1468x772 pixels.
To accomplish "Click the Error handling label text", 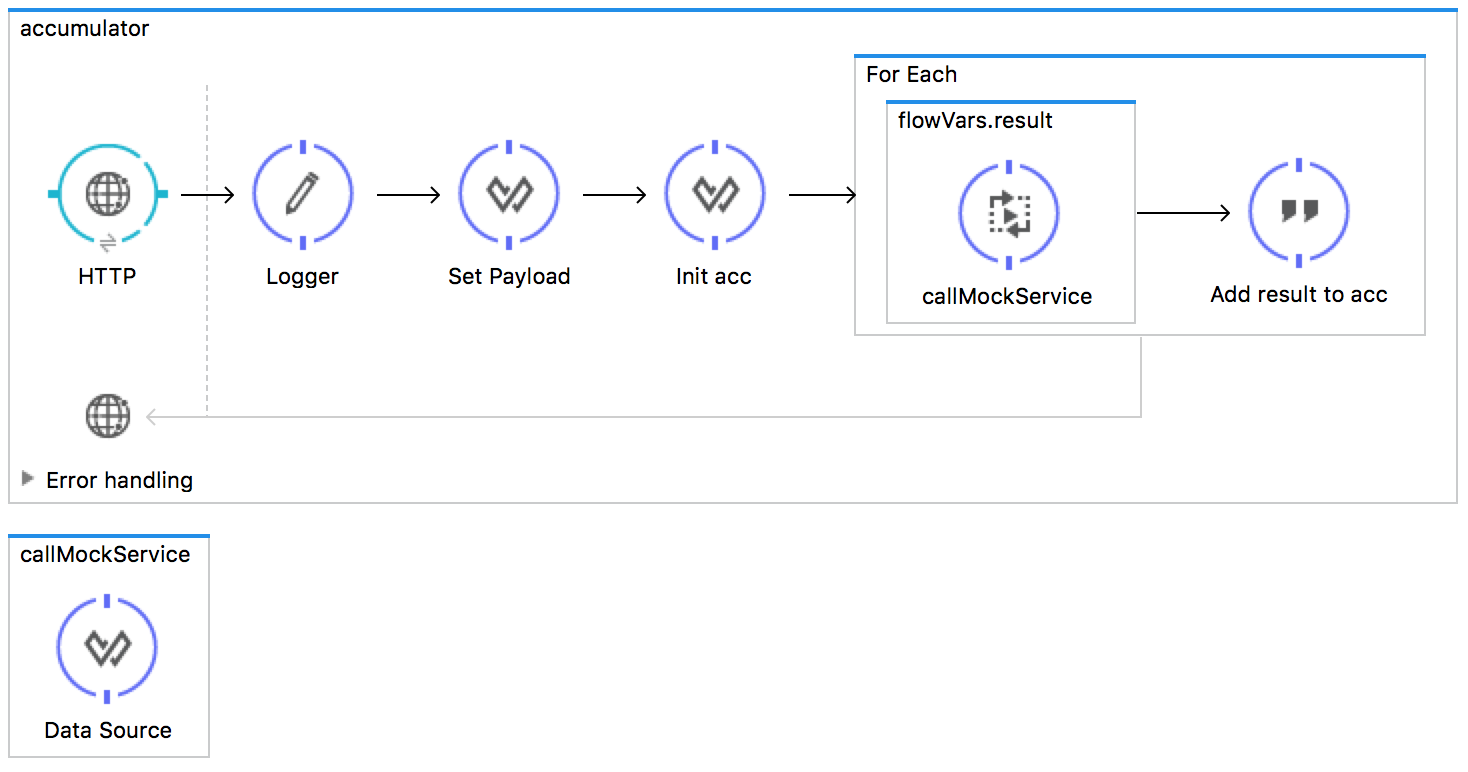I will (x=120, y=480).
